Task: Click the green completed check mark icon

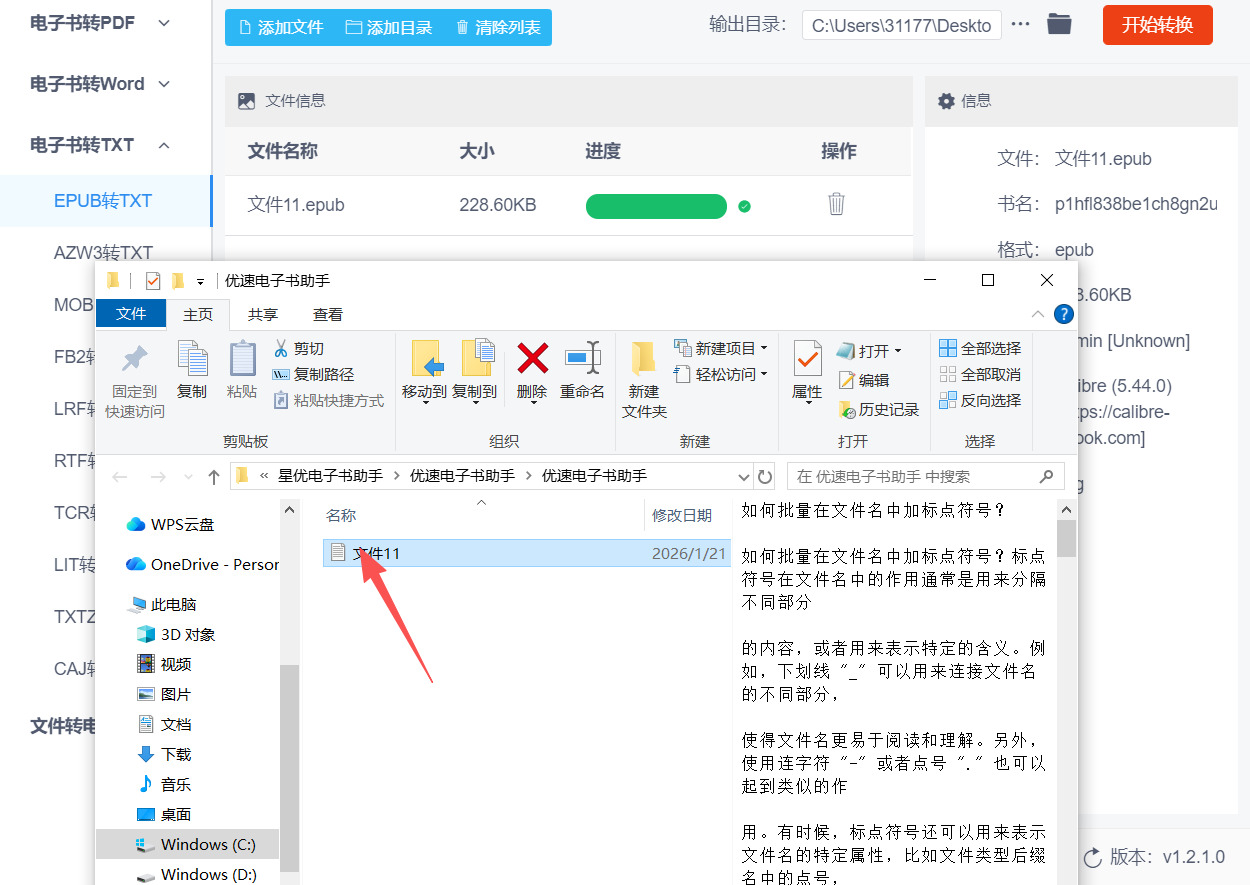Action: tap(744, 206)
